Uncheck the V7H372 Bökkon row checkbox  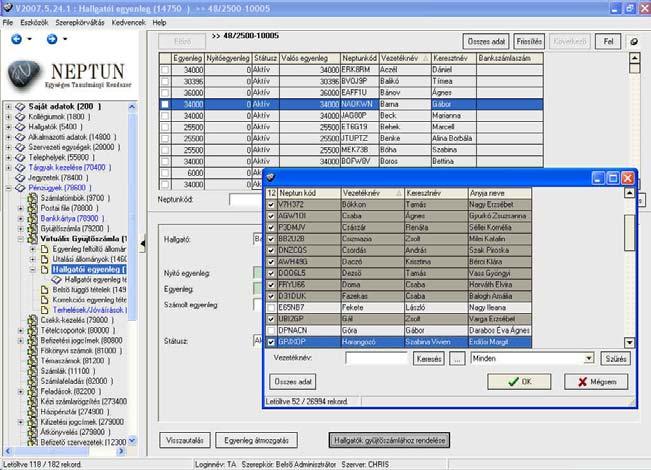pyautogui.click(x=271, y=205)
